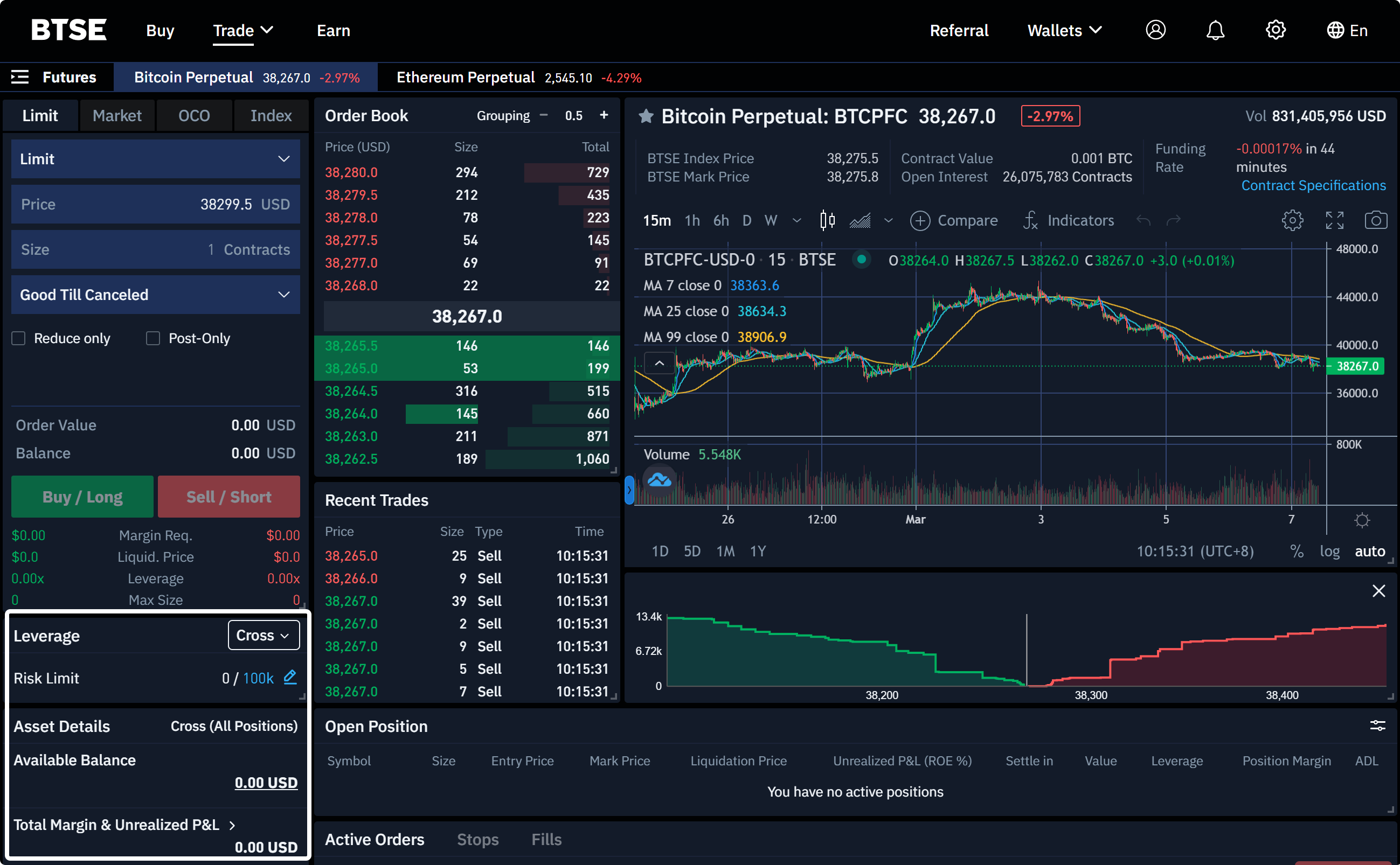This screenshot has height=865, width=1400.
Task: Open the Good Till Canceled dropdown
Action: [x=156, y=295]
